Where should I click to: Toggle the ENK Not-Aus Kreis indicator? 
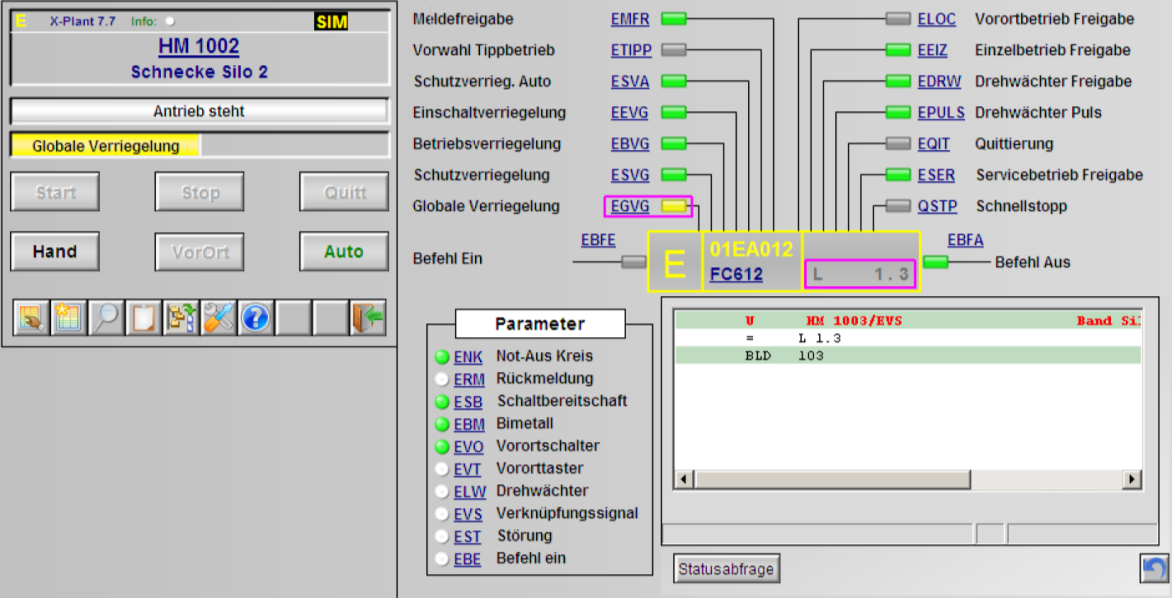pos(442,357)
